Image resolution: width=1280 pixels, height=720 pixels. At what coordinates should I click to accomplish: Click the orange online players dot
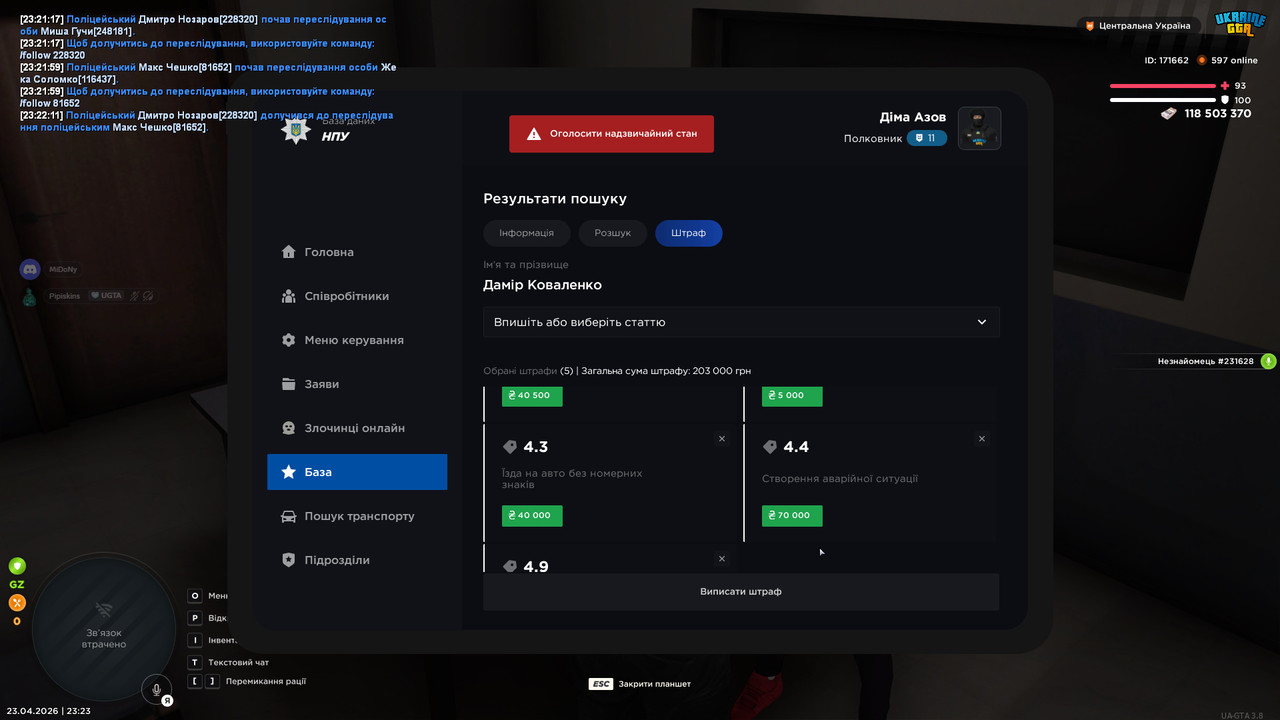1202,60
